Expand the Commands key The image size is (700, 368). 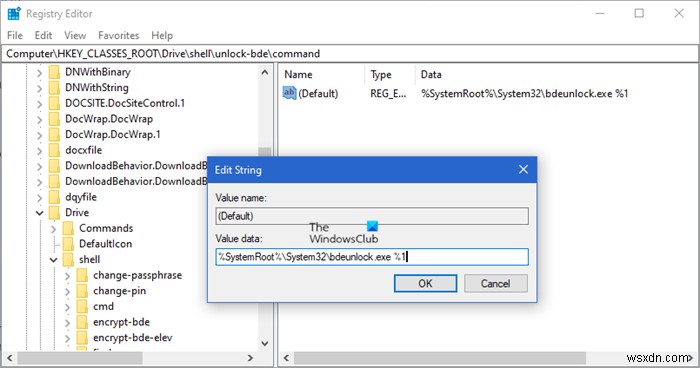(x=53, y=229)
